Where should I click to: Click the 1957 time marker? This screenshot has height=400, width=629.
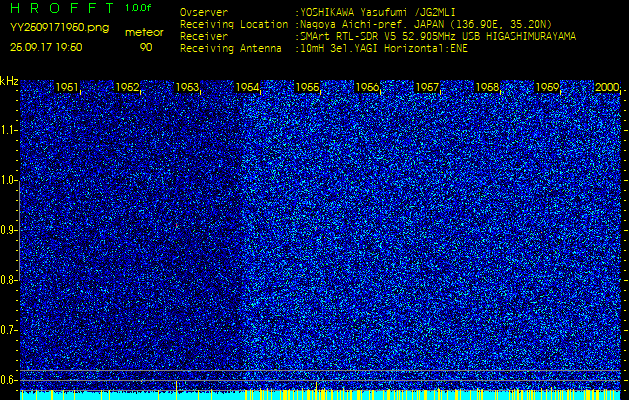pyautogui.click(x=427, y=87)
